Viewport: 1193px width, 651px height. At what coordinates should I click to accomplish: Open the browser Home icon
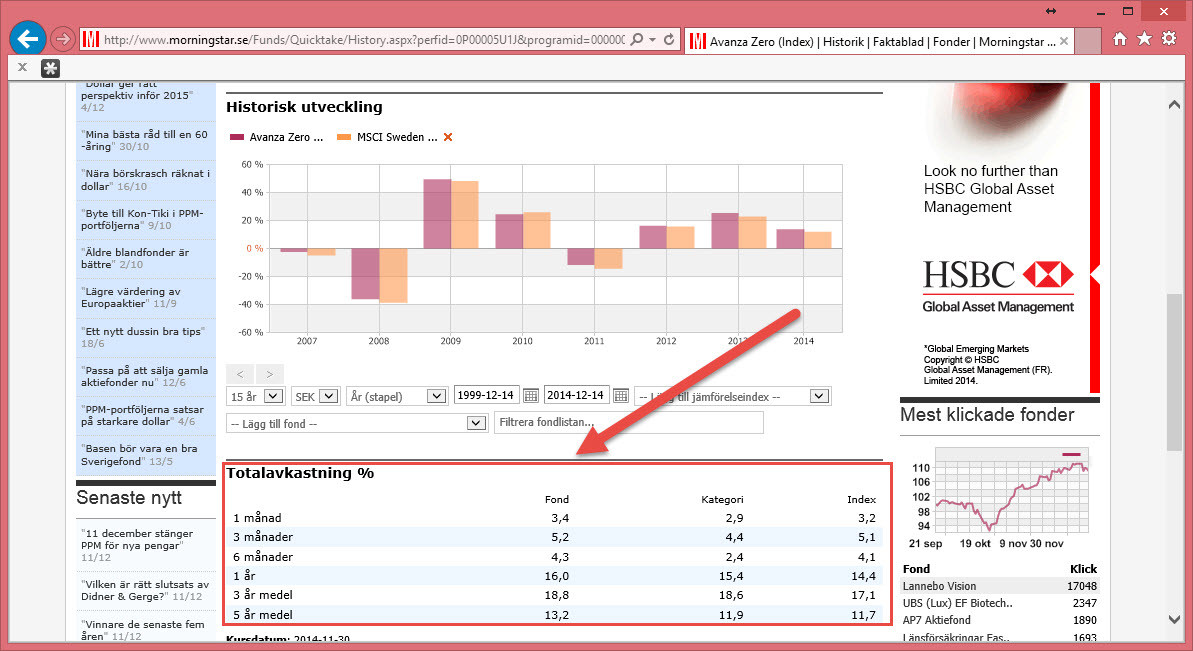point(1120,39)
